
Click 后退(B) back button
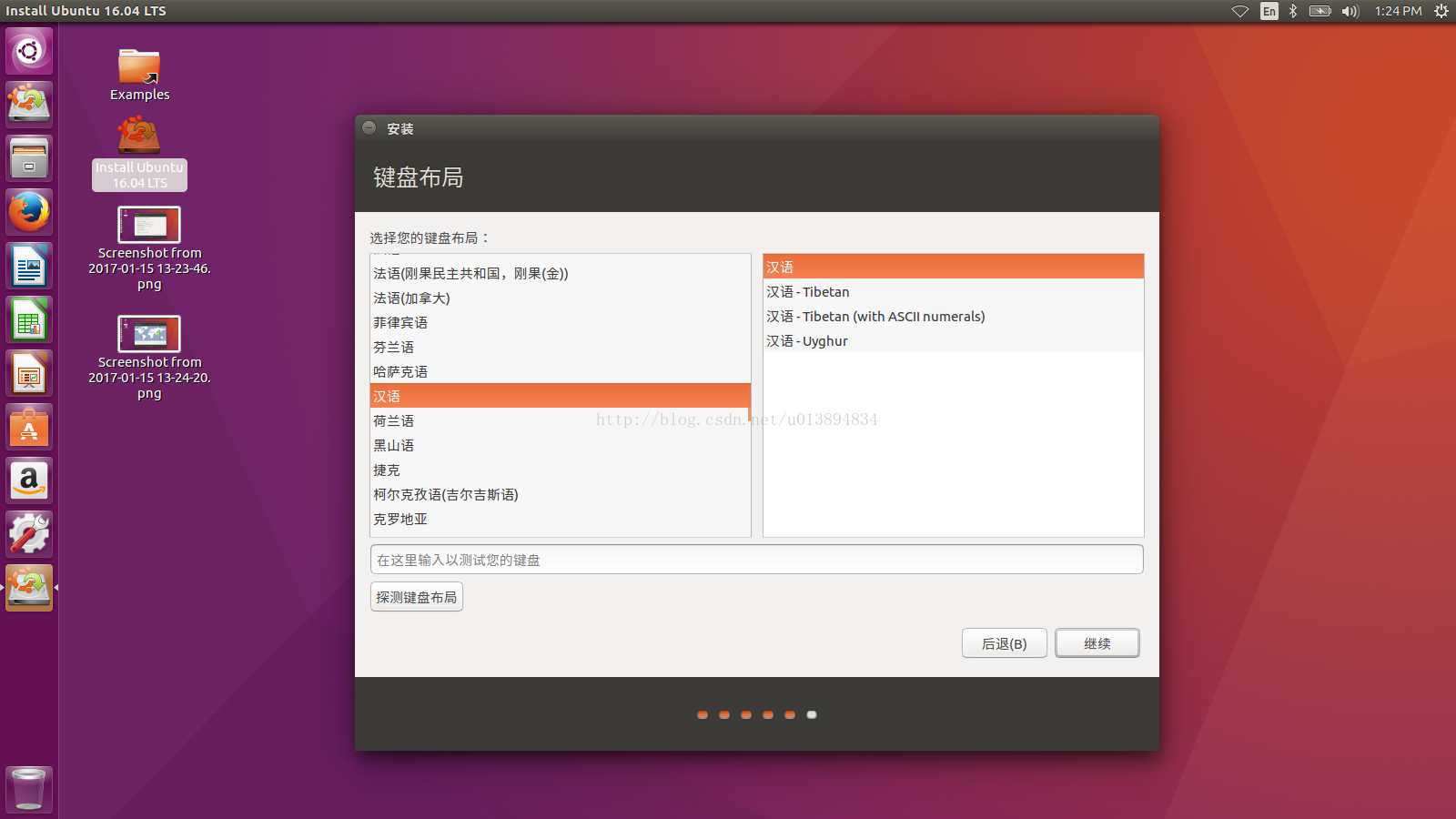coord(1005,643)
